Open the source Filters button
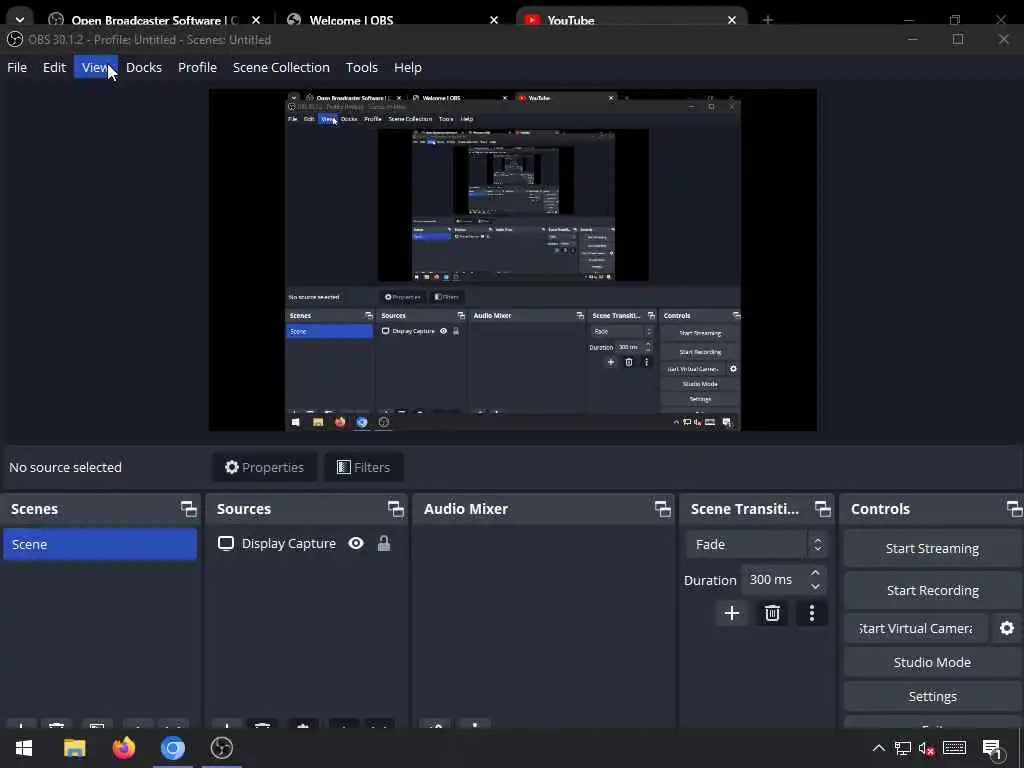This screenshot has height=768, width=1024. (364, 467)
